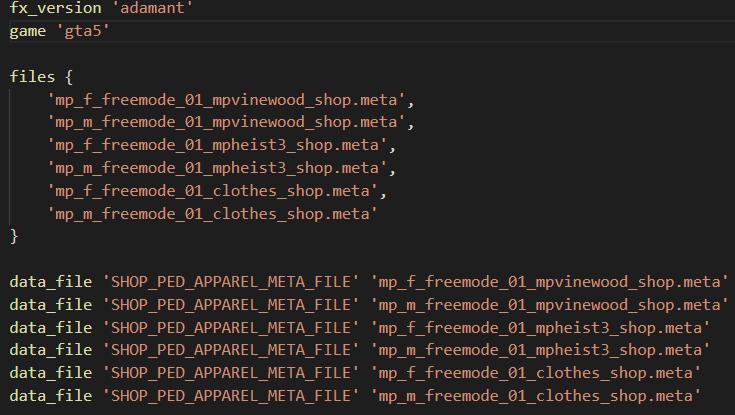Click data_file keyword on mp_f mpheist3 line

click(x=51, y=327)
